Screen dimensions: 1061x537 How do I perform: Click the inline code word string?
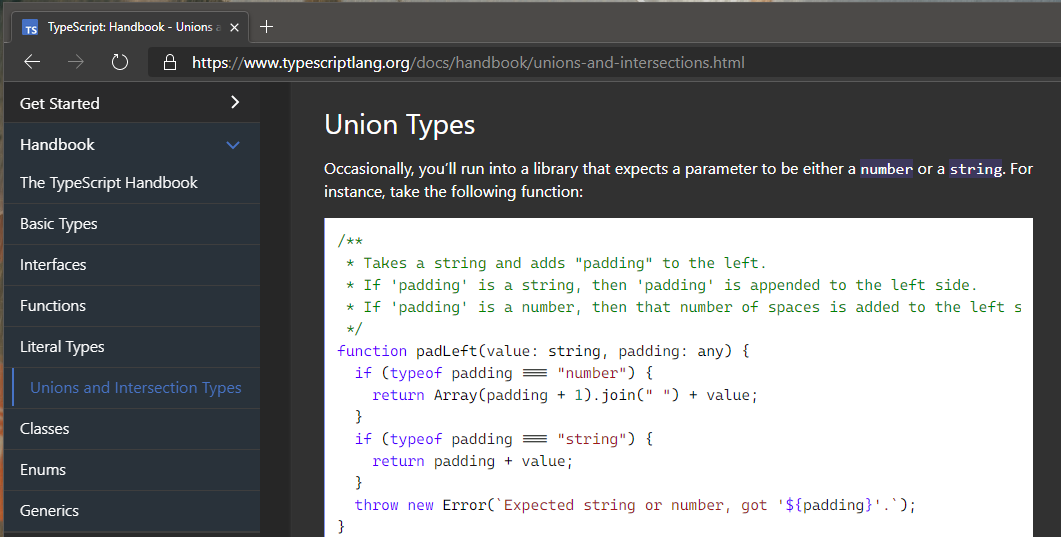pyautogui.click(x=976, y=169)
